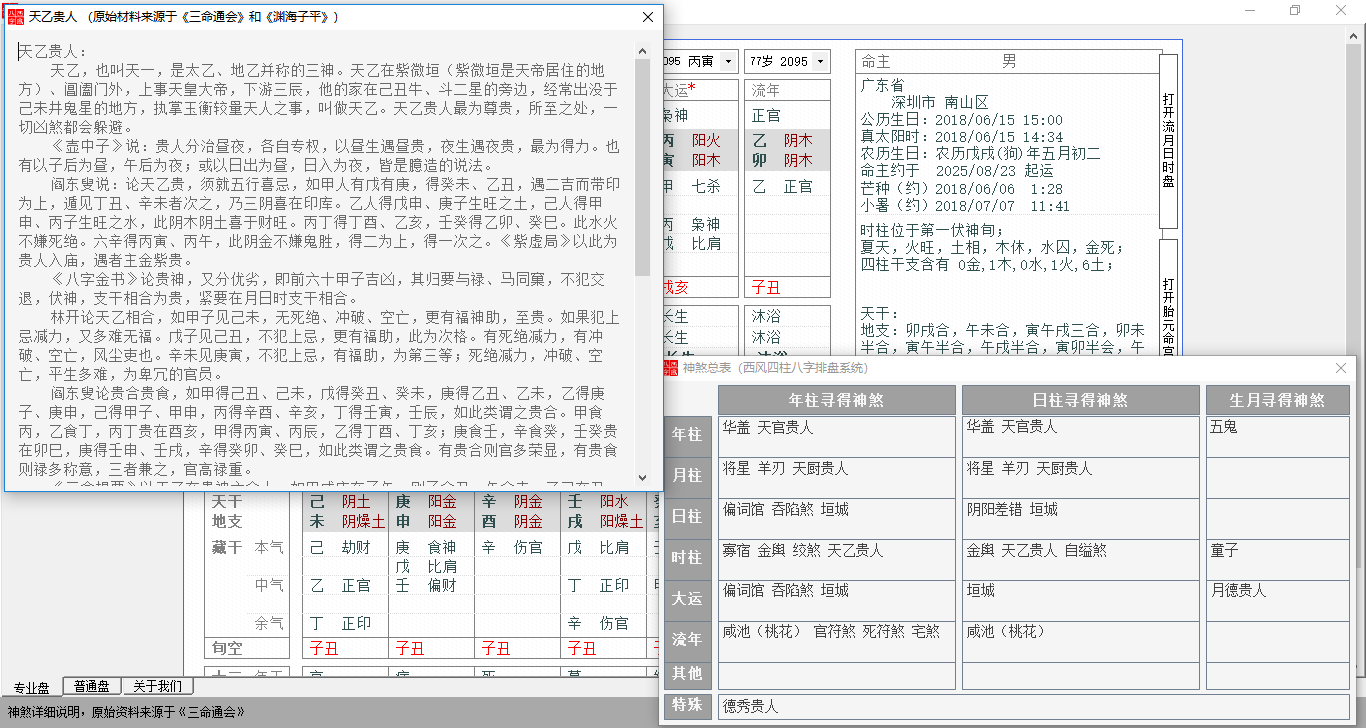Viewport: 1366px width, 728px height.
Task: Expand the 77岁 2095 流年 dropdown
Action: (819, 61)
